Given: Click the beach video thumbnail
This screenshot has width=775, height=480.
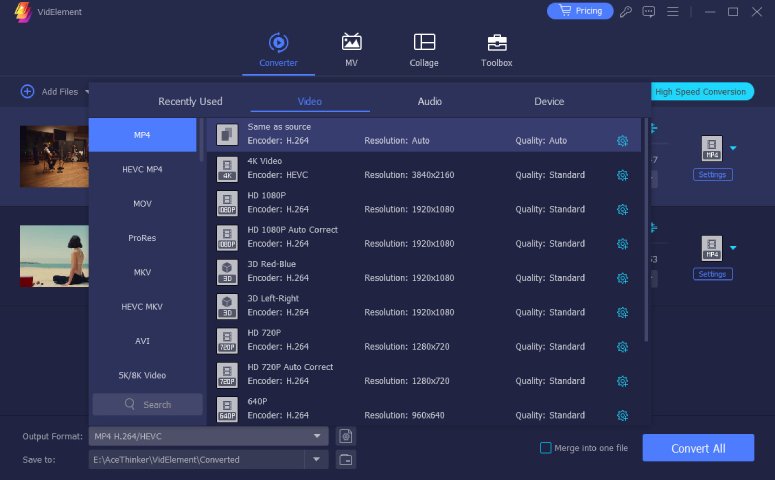Looking at the screenshot, I should click(x=54, y=256).
